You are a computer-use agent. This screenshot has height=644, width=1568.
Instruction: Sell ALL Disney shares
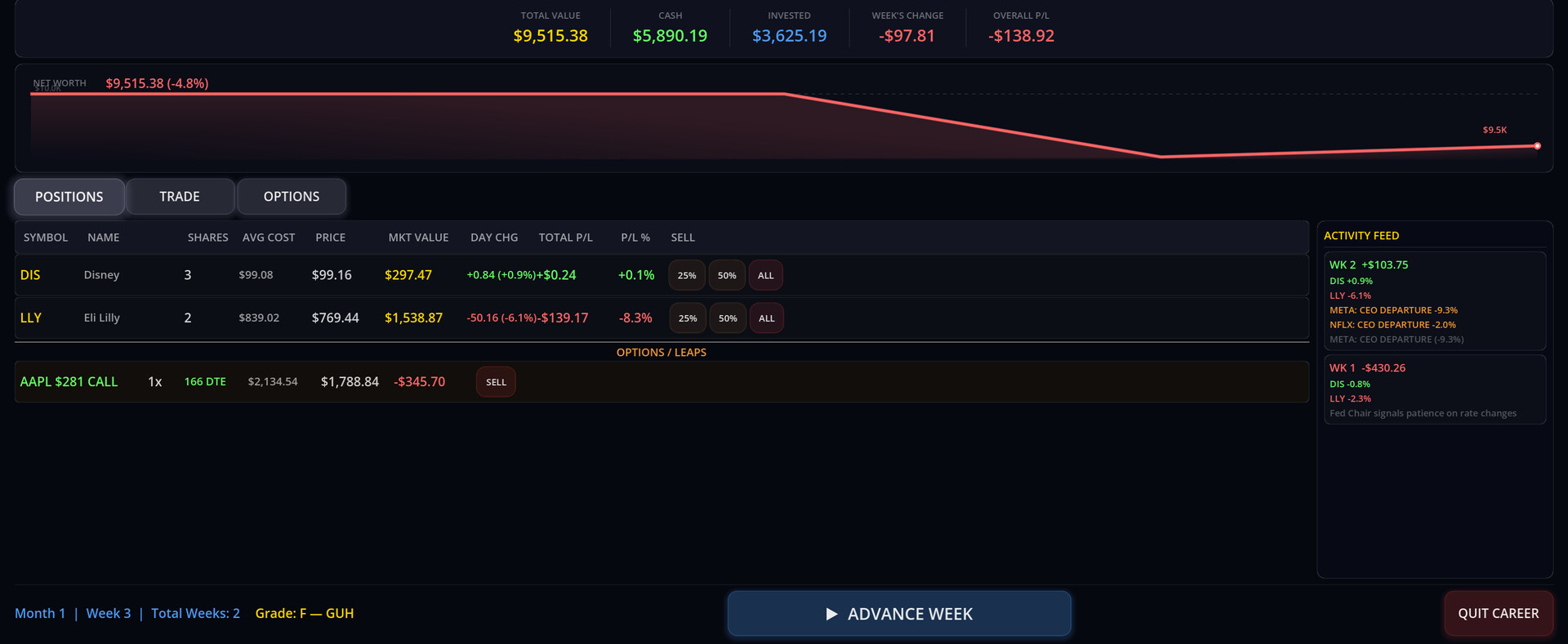766,276
